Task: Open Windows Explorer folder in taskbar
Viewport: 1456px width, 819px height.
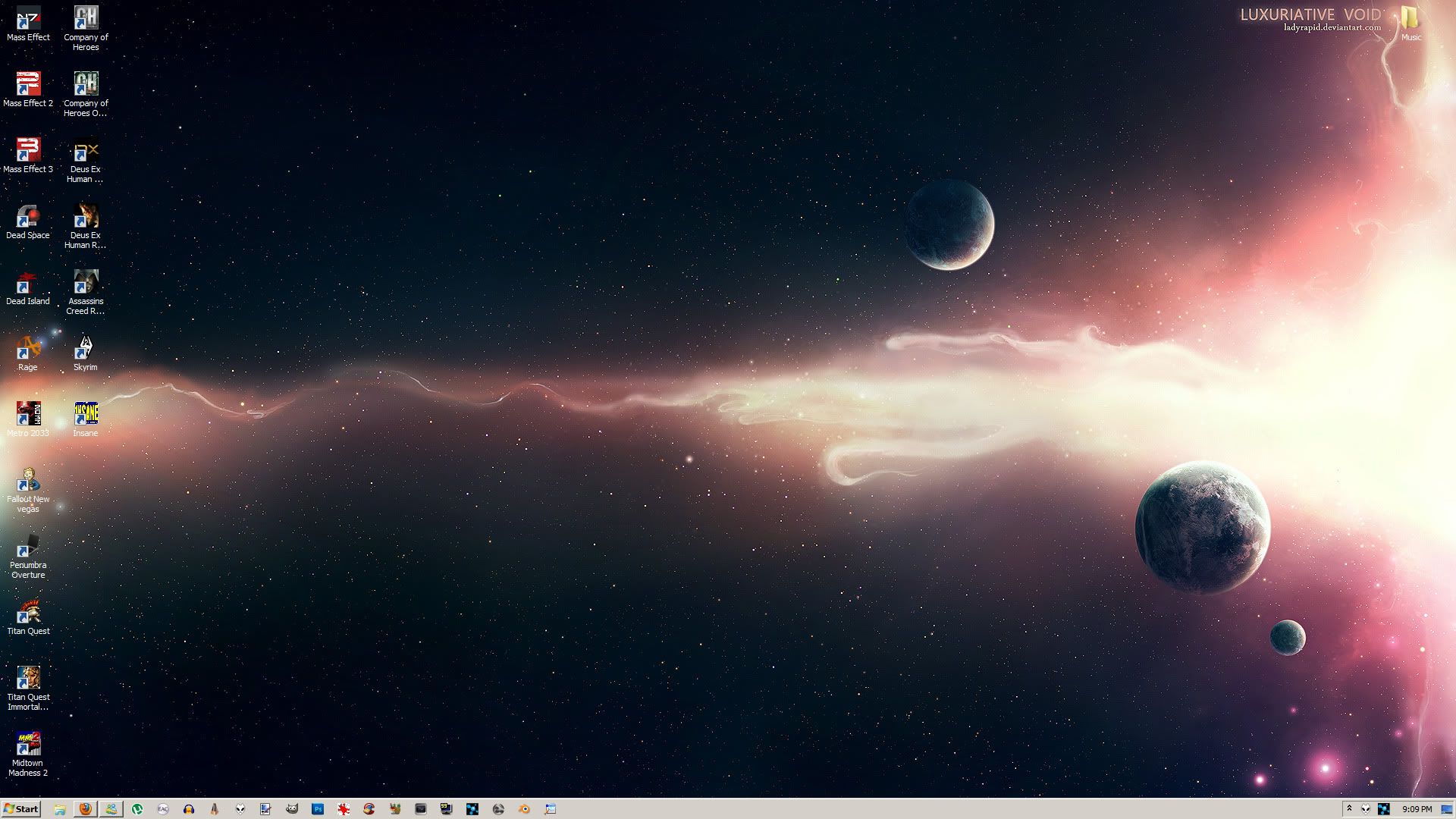Action: 60,809
